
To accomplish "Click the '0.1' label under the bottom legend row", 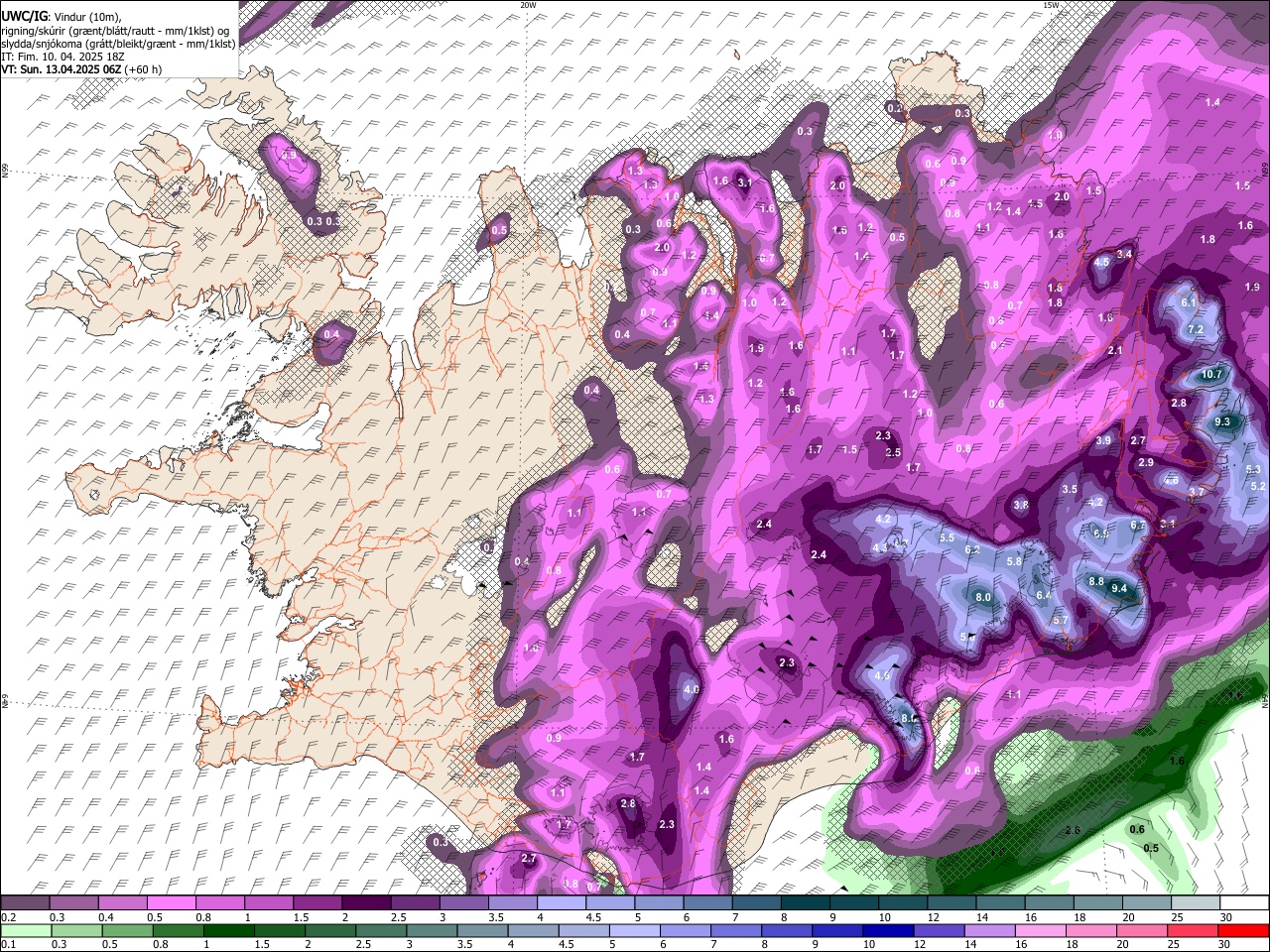I will [x=6, y=945].
